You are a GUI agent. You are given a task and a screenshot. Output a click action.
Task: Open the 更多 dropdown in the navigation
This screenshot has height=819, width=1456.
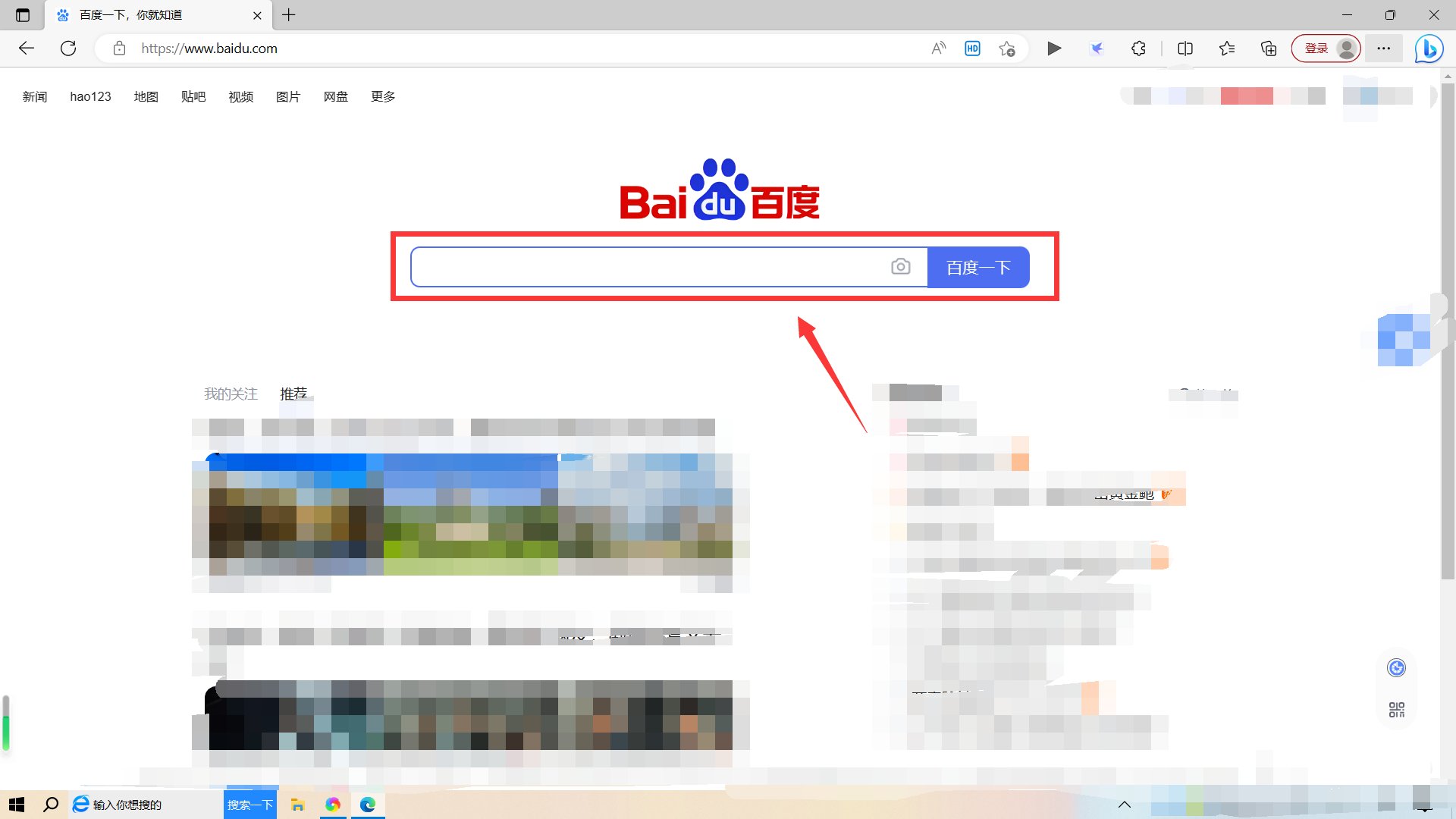pyautogui.click(x=383, y=96)
